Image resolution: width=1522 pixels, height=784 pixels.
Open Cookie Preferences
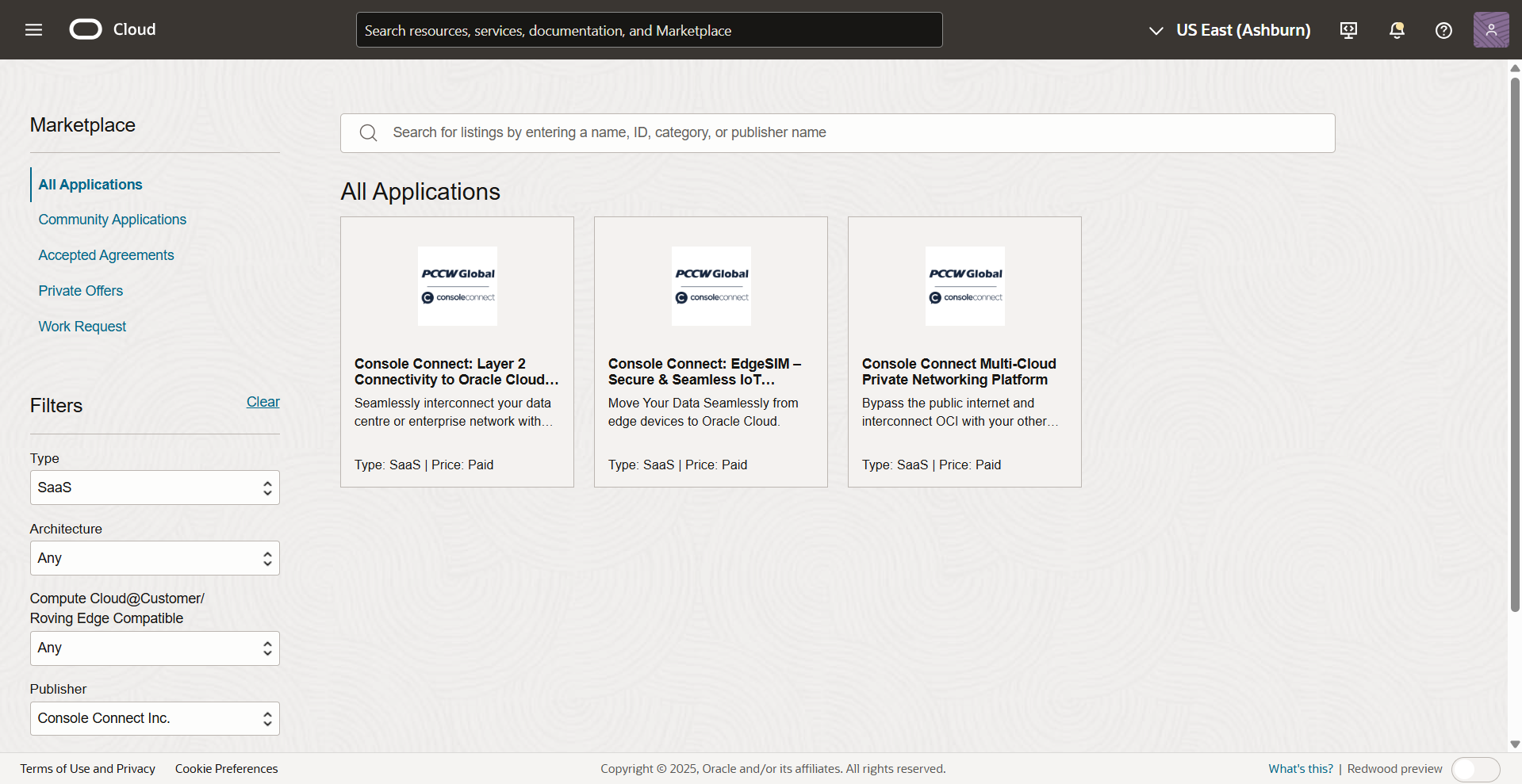[x=227, y=769]
